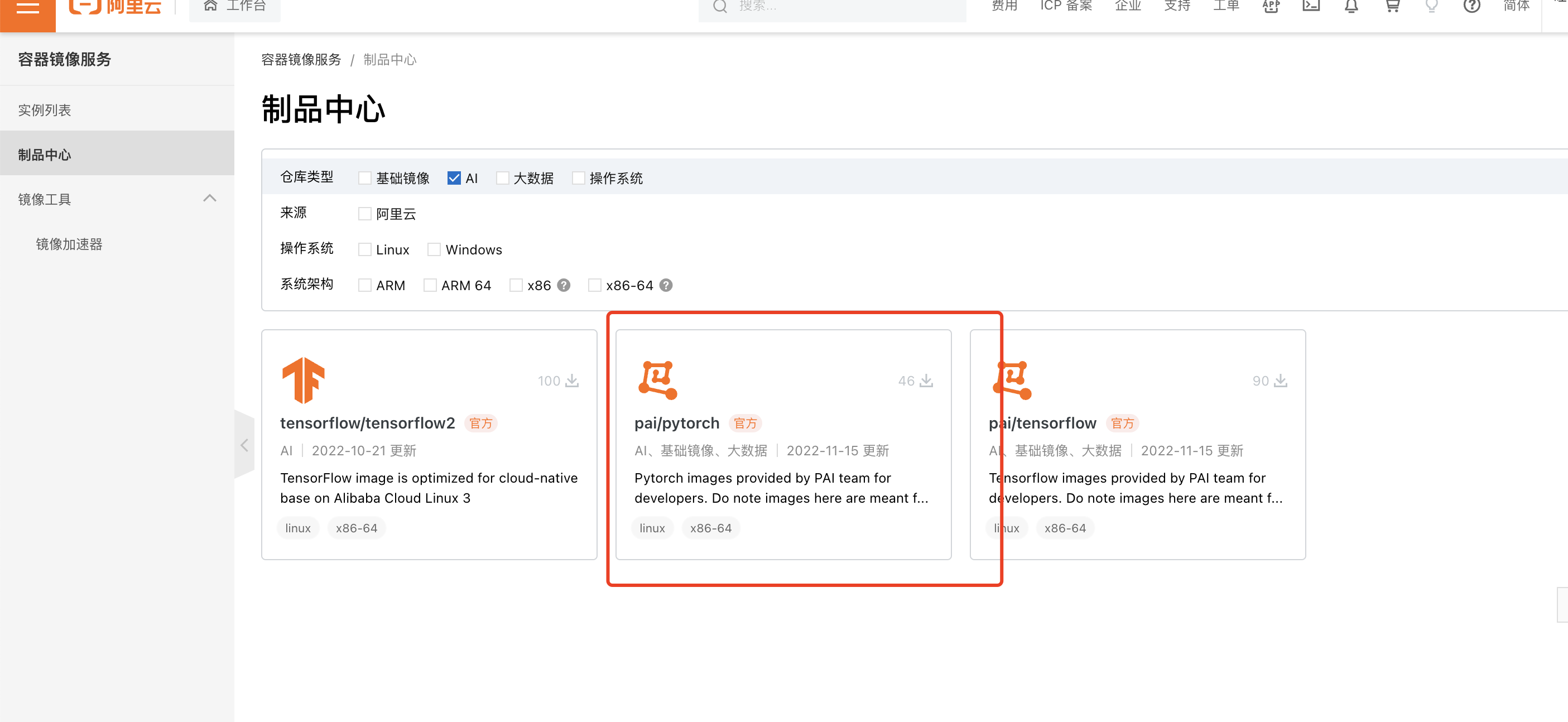This screenshot has width=1568, height=722.
Task: Click the pai/tensorflow logo icon
Action: (1012, 380)
